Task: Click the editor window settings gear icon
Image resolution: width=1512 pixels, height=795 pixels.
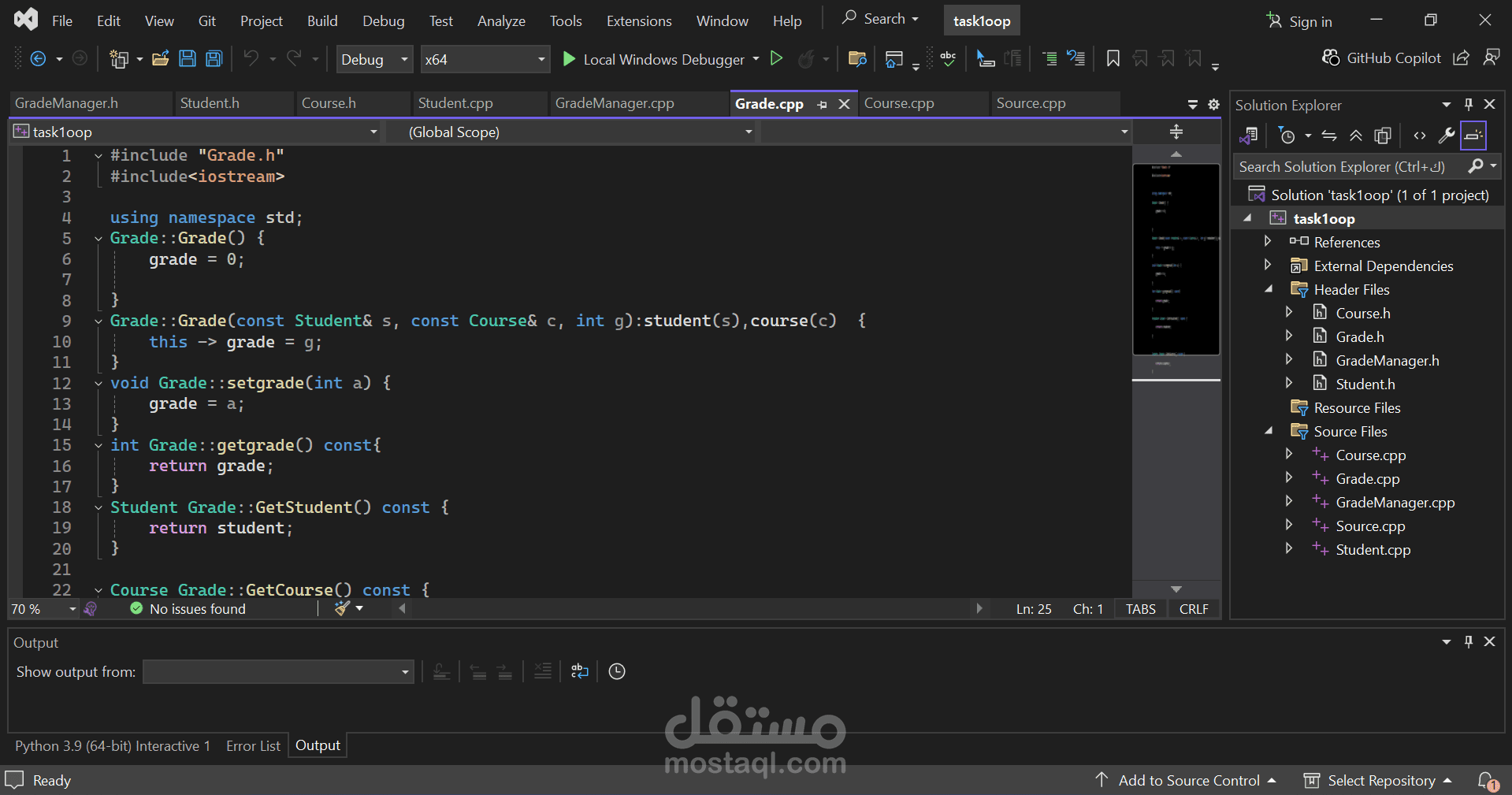Action: click(1213, 104)
